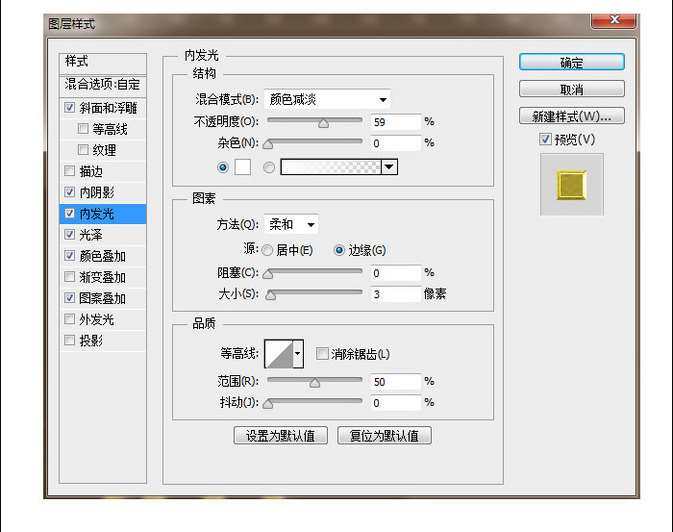The width and height of the screenshot is (673, 532).
Task: Select the gradient radio button
Action: 269,167
